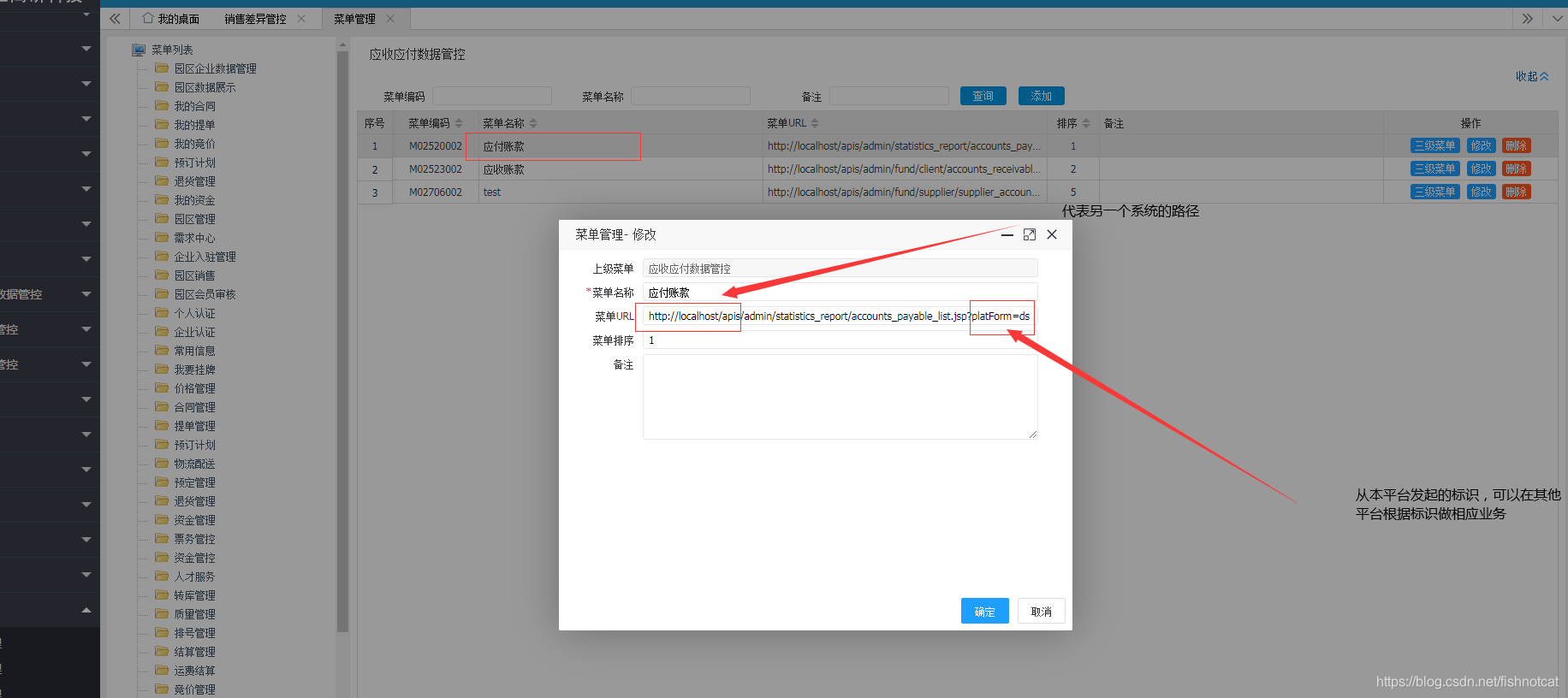Open the 园区管理 folder icon
The width and height of the screenshot is (1568, 698).
click(x=162, y=218)
